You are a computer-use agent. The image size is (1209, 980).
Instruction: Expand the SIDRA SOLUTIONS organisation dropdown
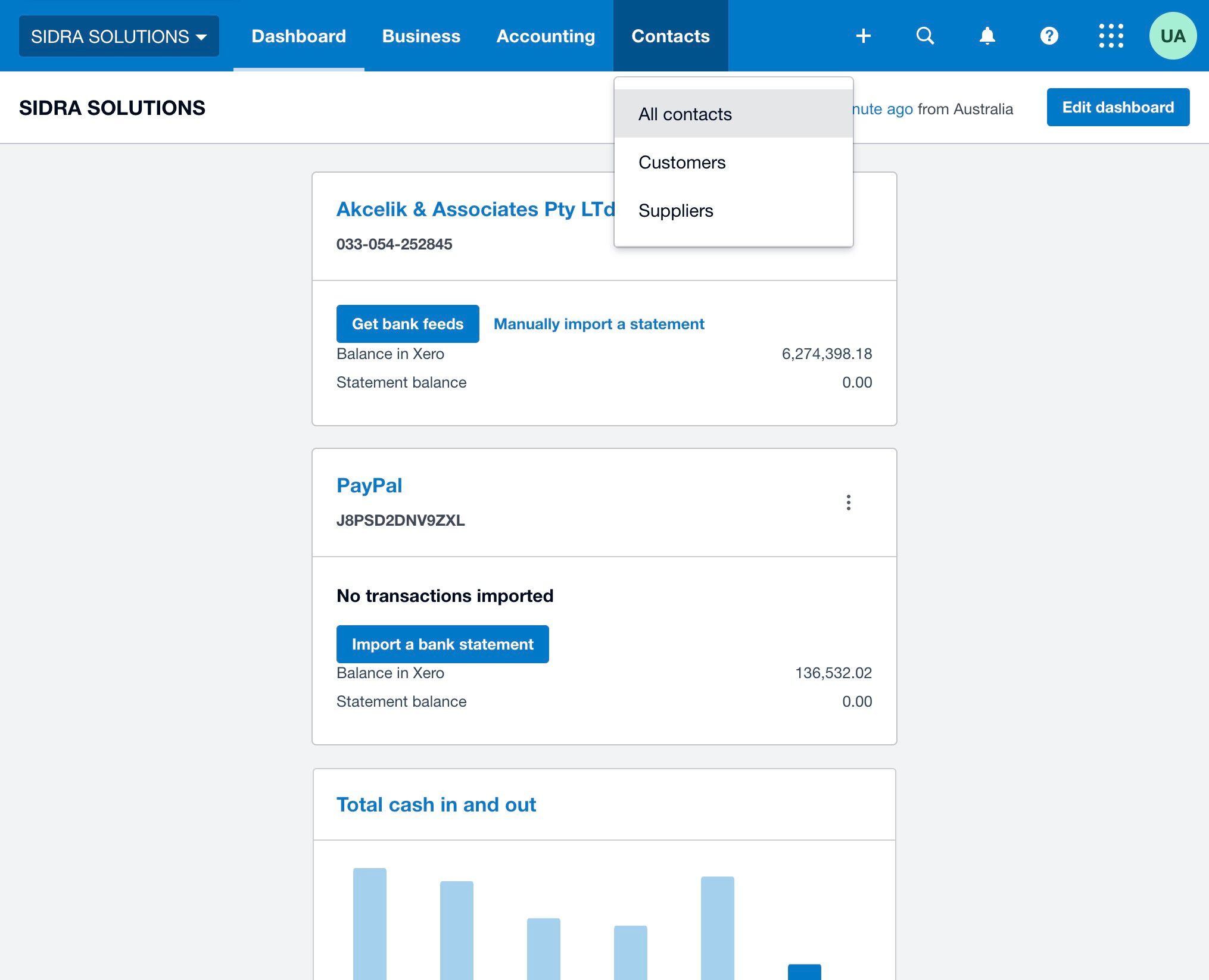[119, 36]
